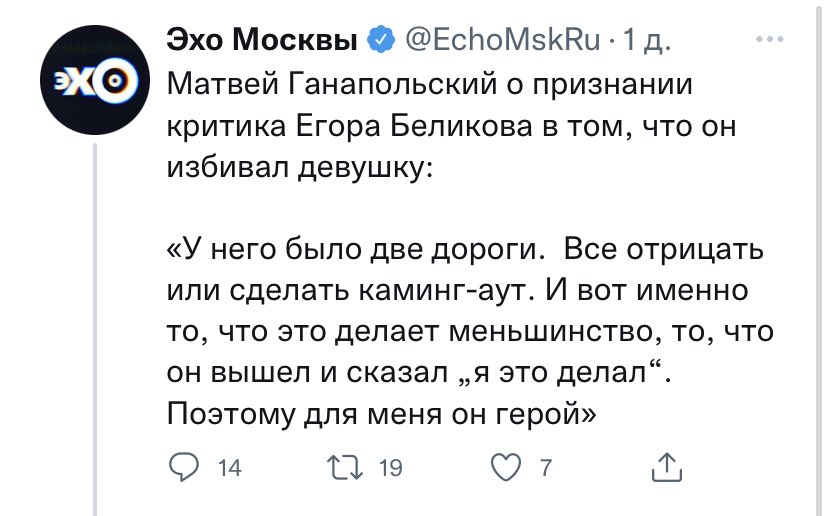Open the share icon menu
Image resolution: width=828 pixels, height=516 pixels.
click(665, 466)
